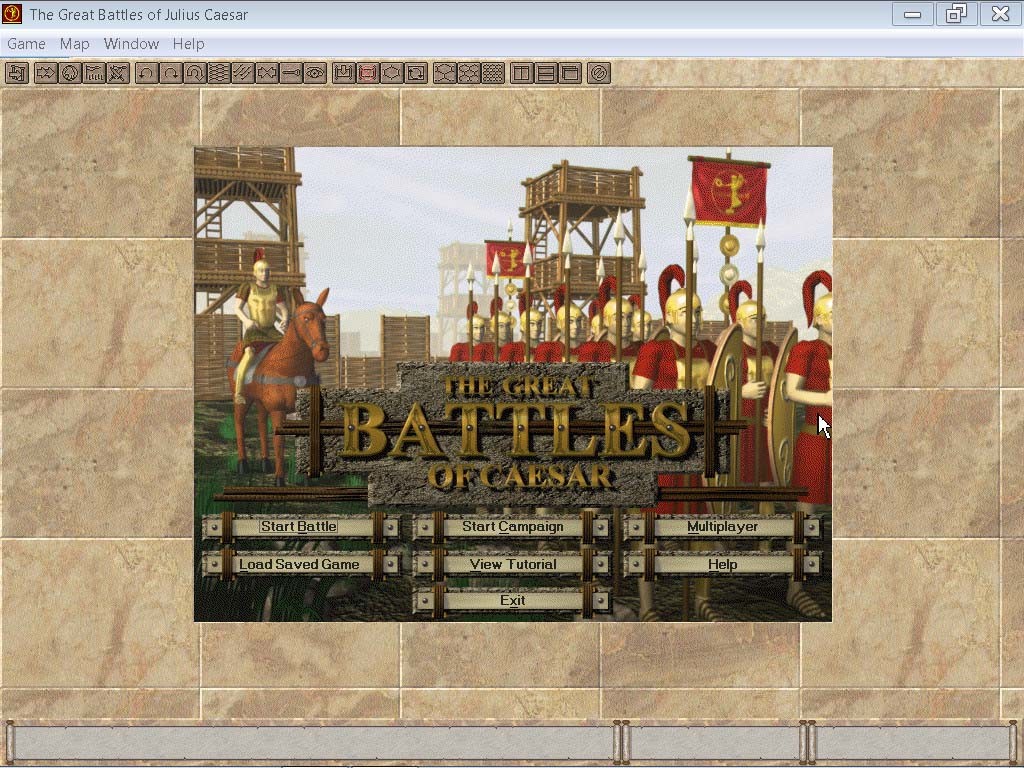The image size is (1024, 768).
Task: Click the U-turn arrow toolbar icon
Action: coord(195,72)
